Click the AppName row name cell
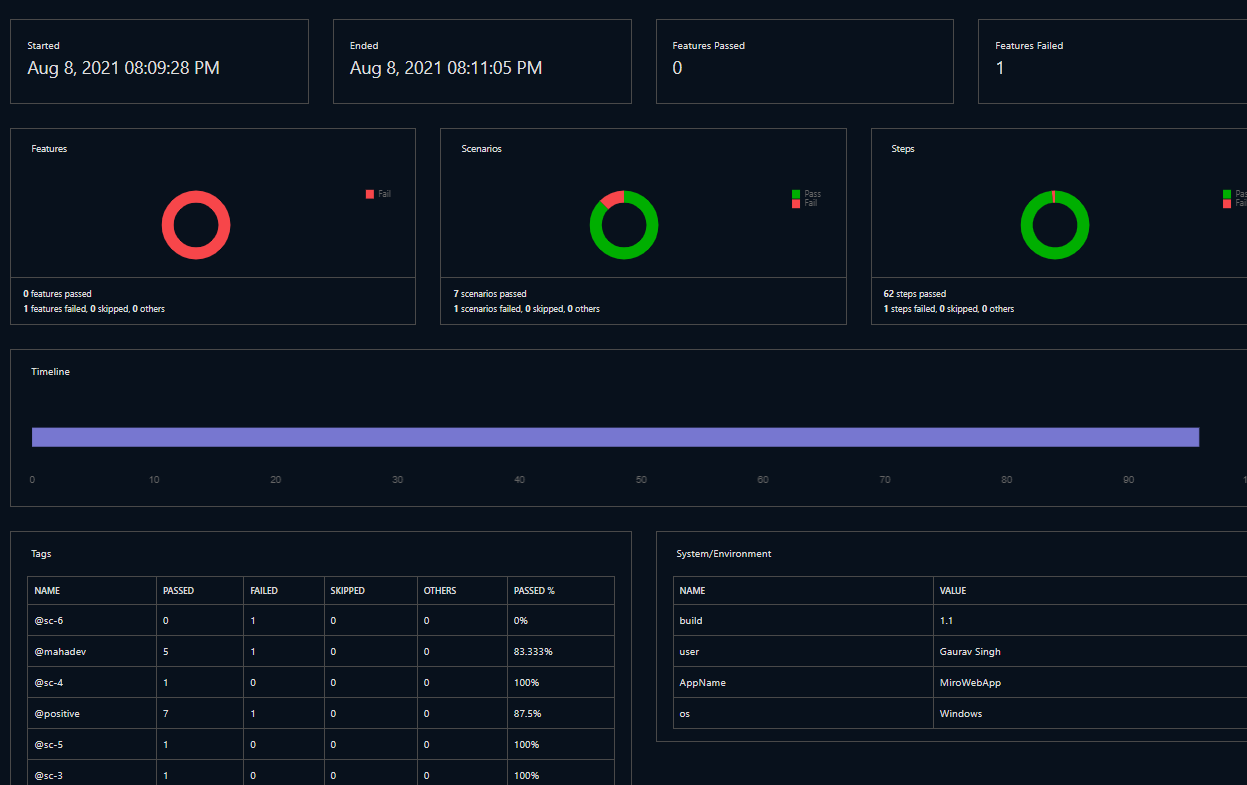Viewport: 1247px width, 785px height. [702, 683]
